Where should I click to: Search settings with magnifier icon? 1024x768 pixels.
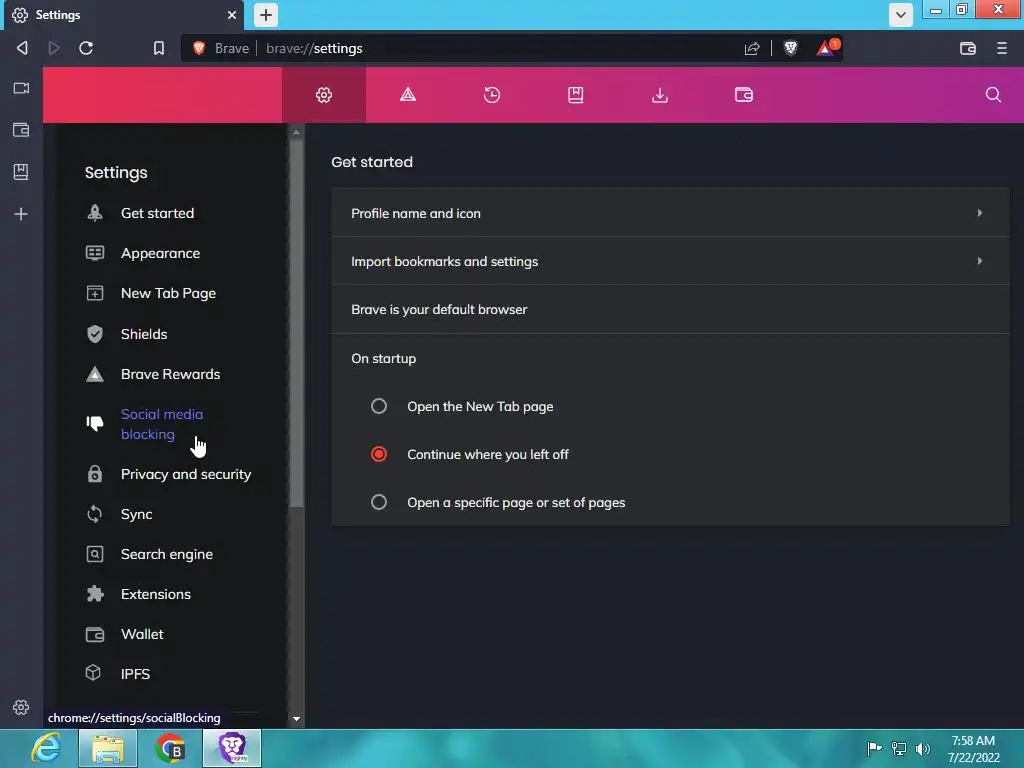coord(993,95)
